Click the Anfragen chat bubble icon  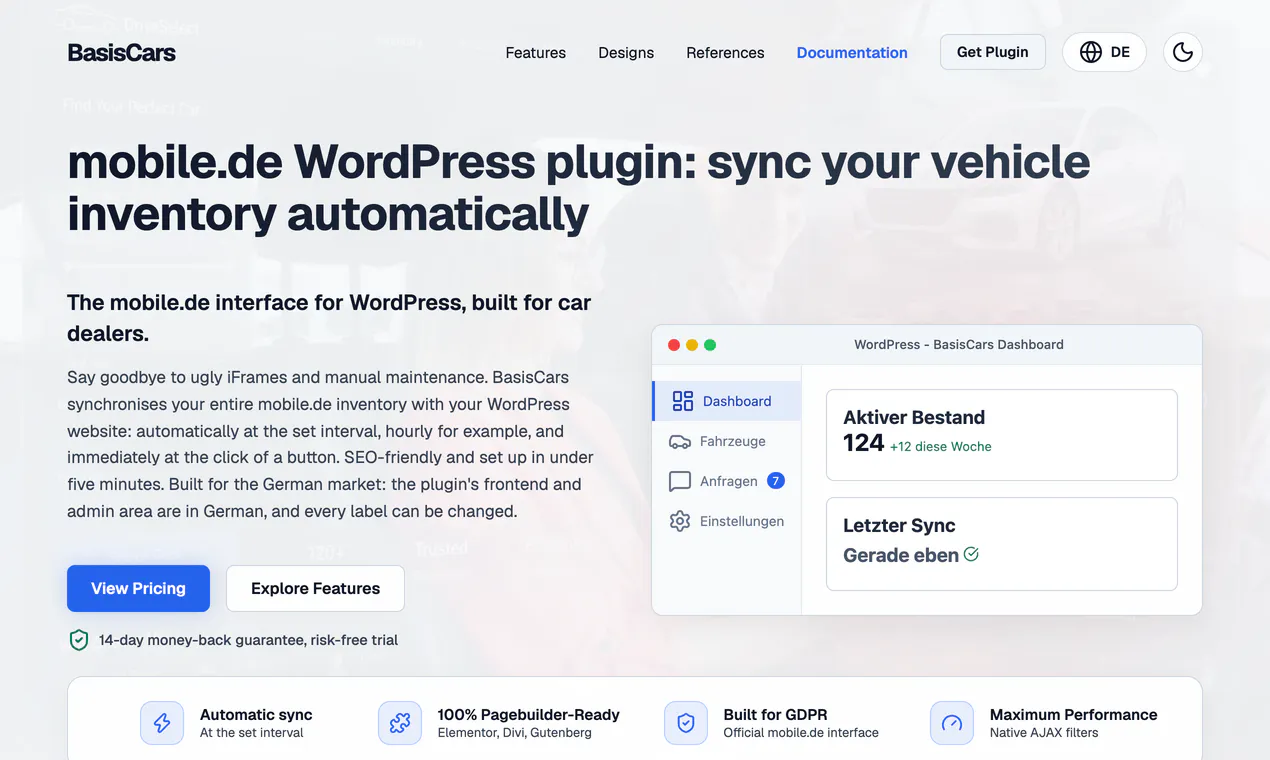680,481
